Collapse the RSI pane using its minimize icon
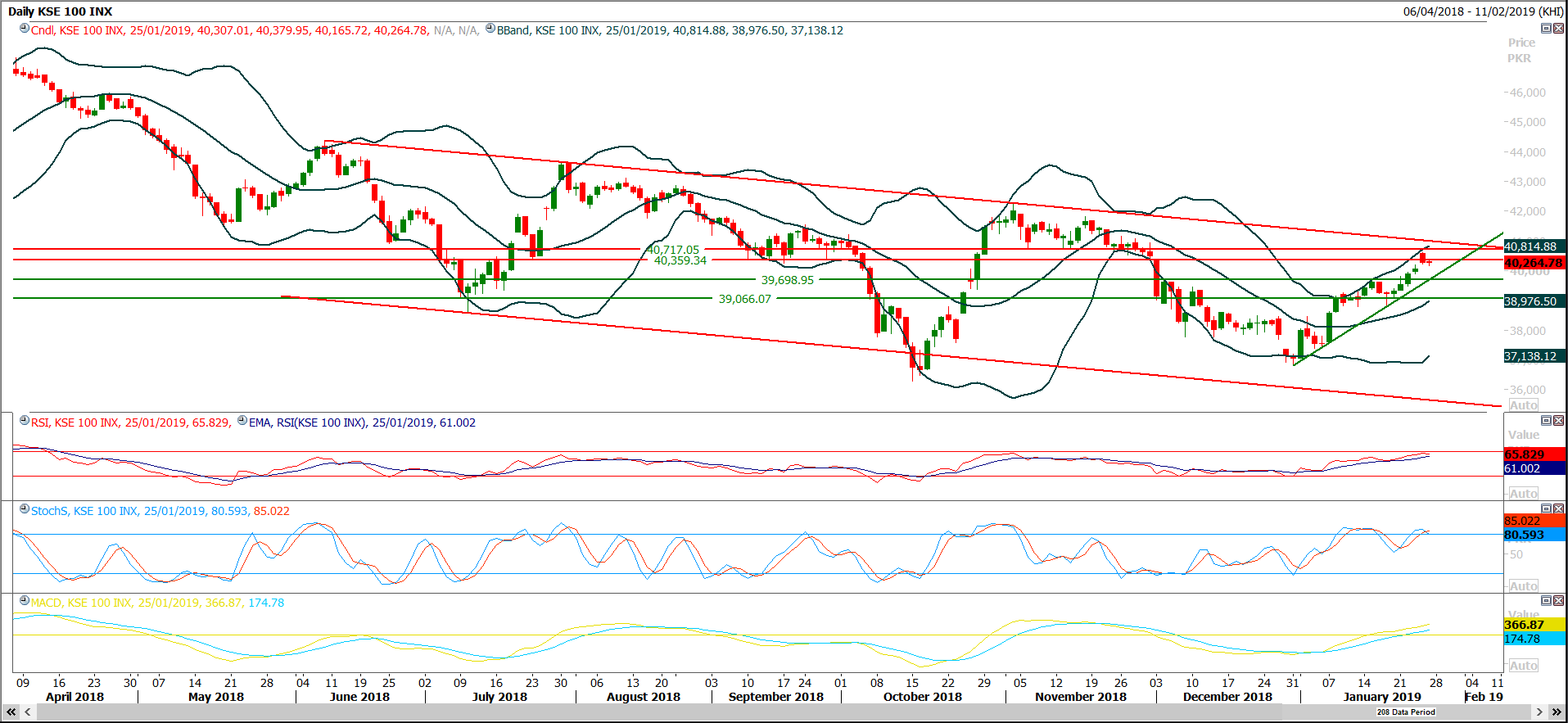Image resolution: width=1568 pixels, height=723 pixels. click(x=1546, y=420)
